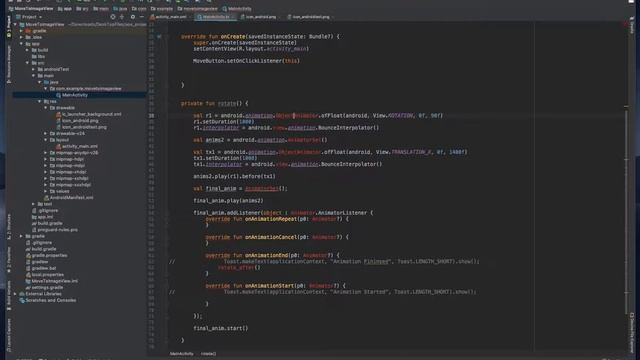Image resolution: width=640 pixels, height=360 pixels.
Task: Click final_anim.start() line in the editor
Action: (x=221, y=328)
